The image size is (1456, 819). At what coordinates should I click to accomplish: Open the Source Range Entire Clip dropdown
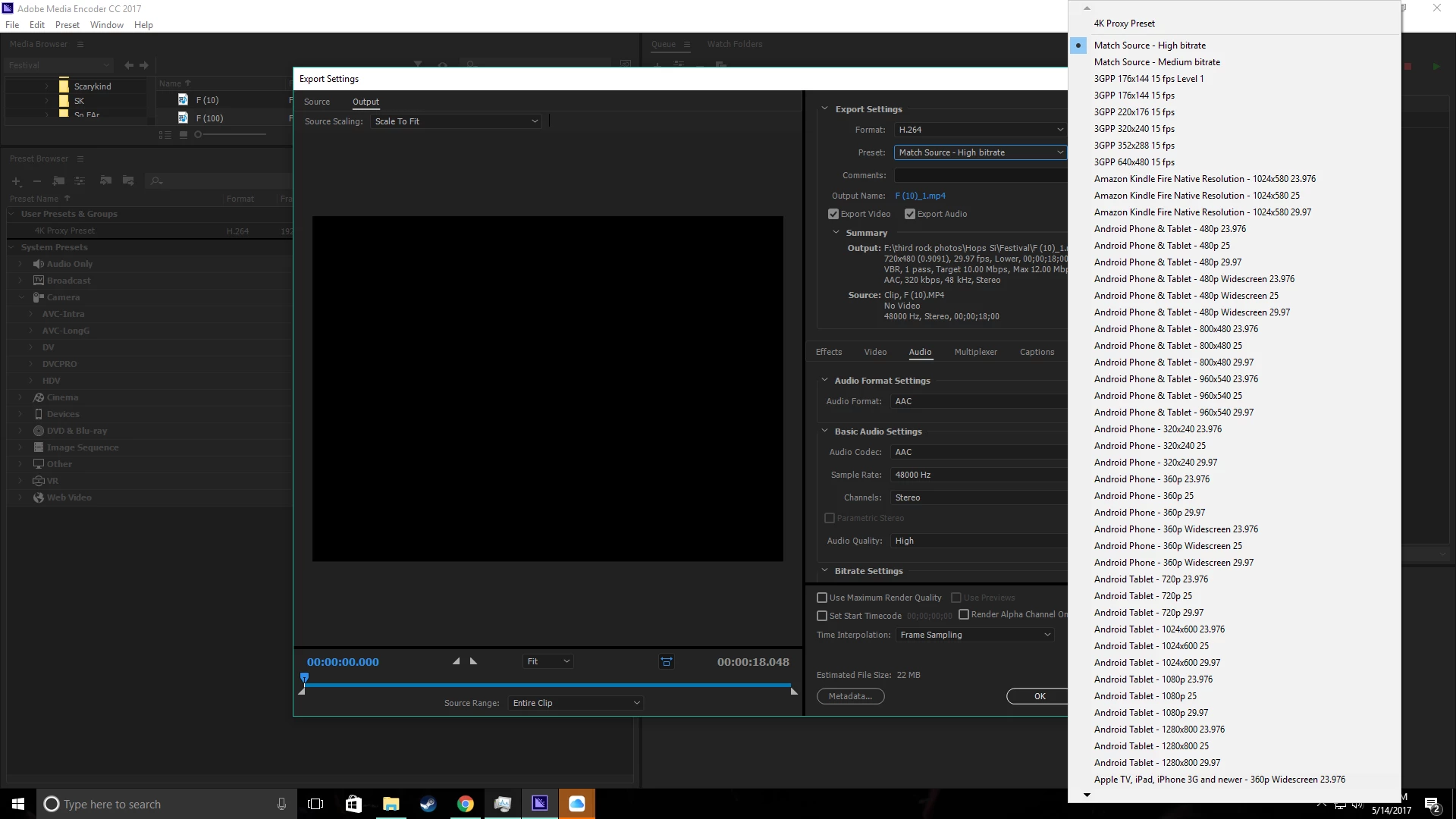(576, 703)
